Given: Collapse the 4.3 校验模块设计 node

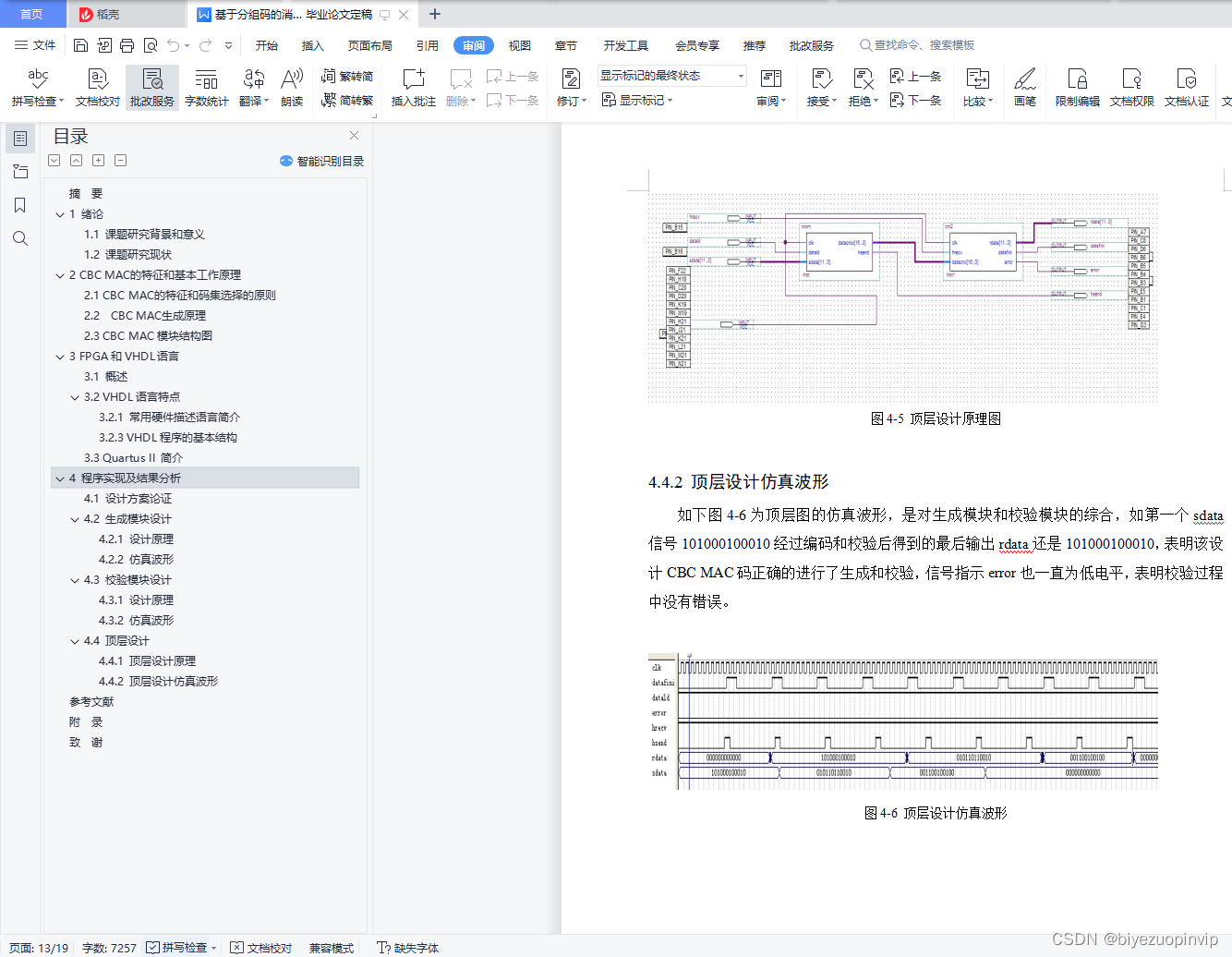Looking at the screenshot, I should coord(75,580).
